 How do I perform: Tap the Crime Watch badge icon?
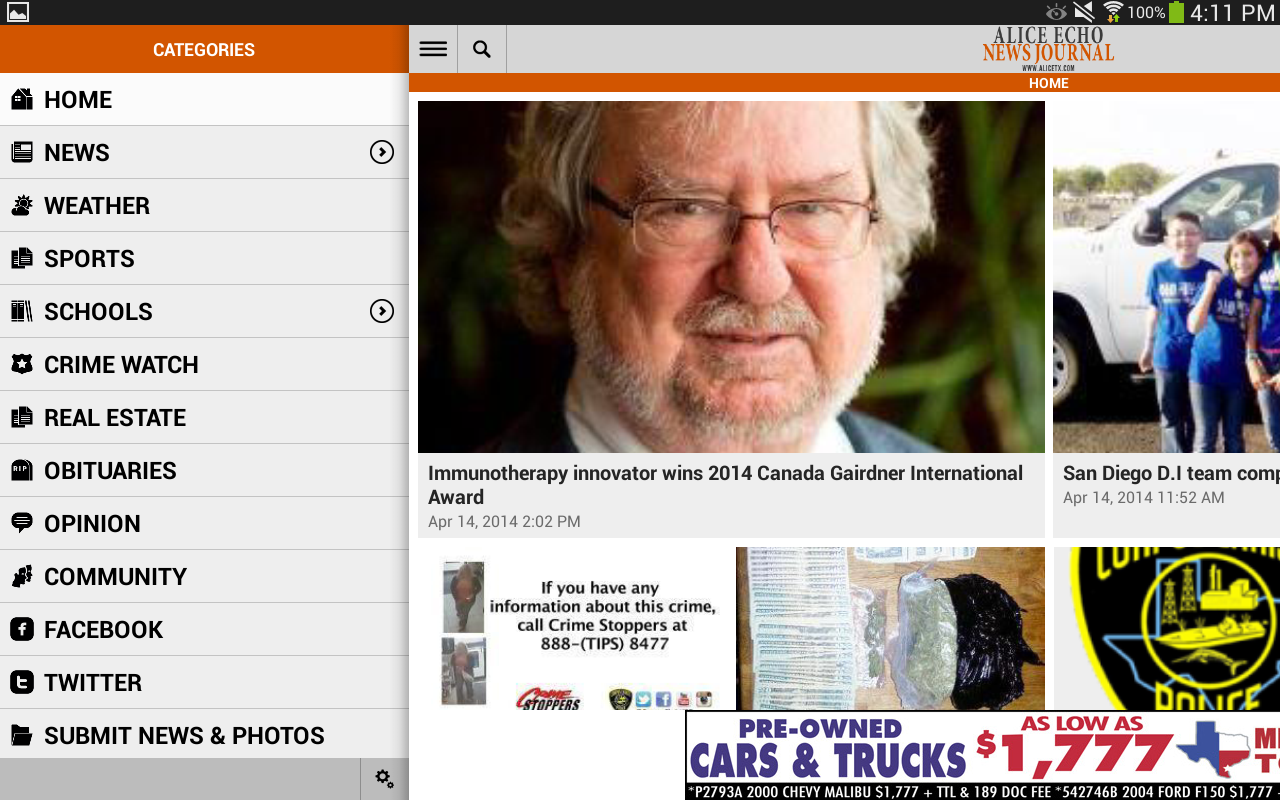click(x=22, y=364)
